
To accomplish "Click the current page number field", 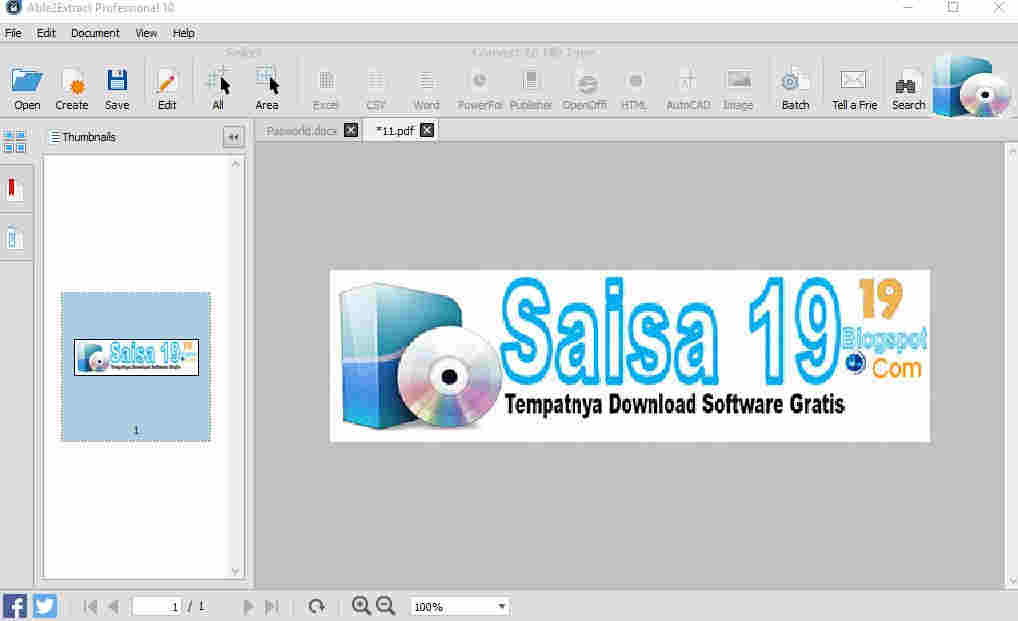I will pyautogui.click(x=156, y=607).
